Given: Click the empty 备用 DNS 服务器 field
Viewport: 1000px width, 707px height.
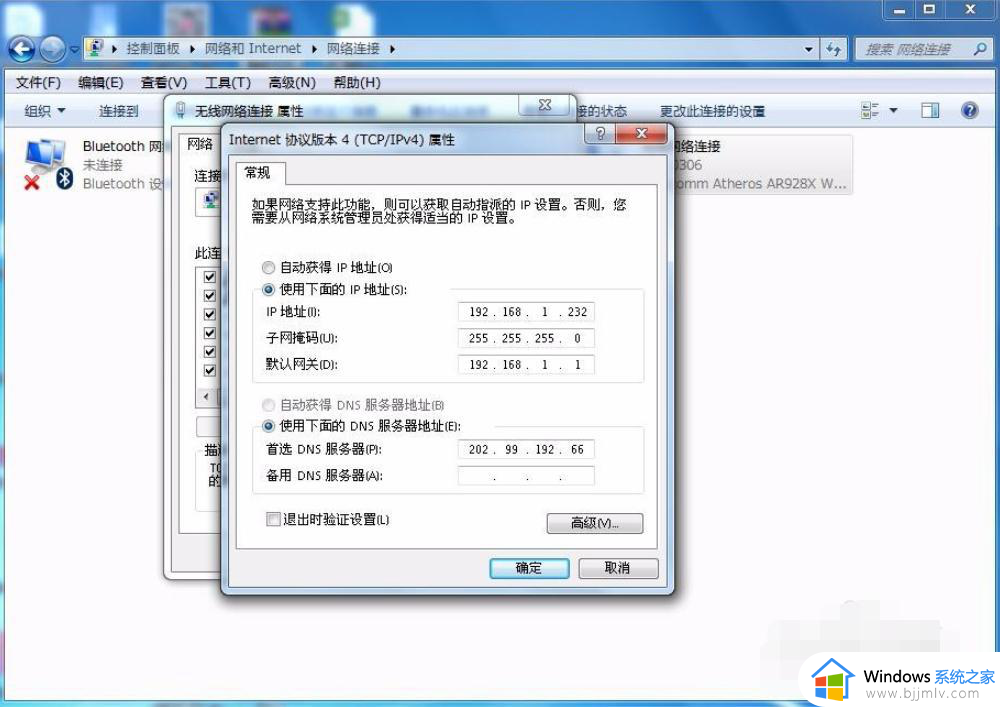Looking at the screenshot, I should click(x=526, y=476).
